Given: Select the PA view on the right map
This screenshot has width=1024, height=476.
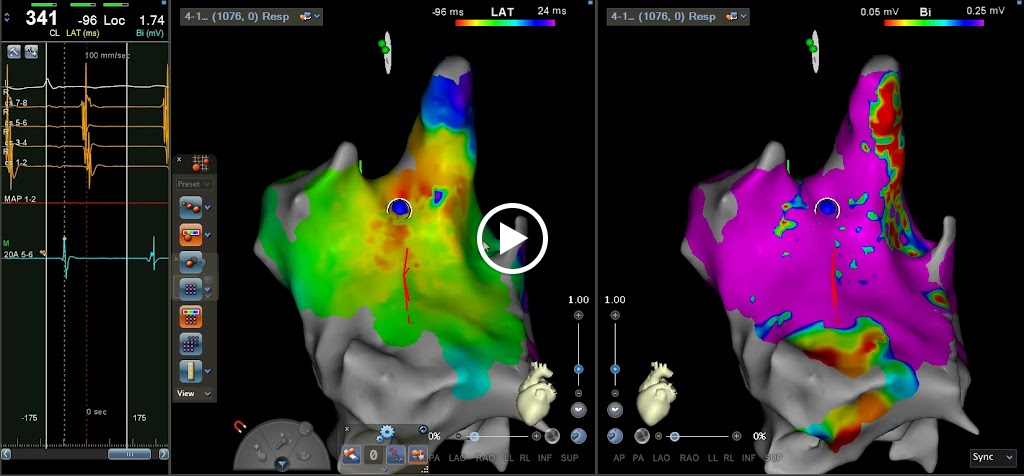Looking at the screenshot, I should click(x=638, y=458).
